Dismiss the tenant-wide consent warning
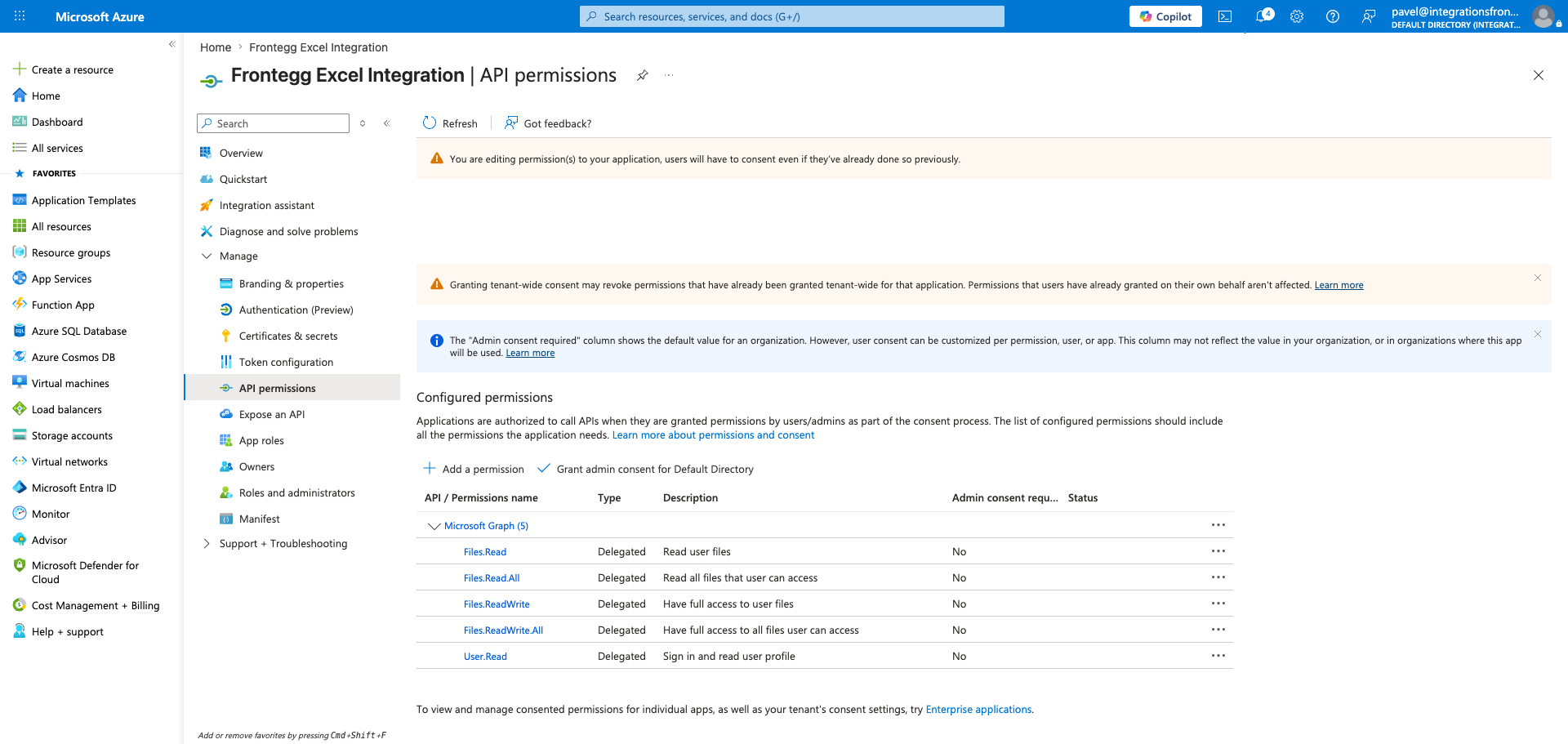 click(x=1538, y=278)
